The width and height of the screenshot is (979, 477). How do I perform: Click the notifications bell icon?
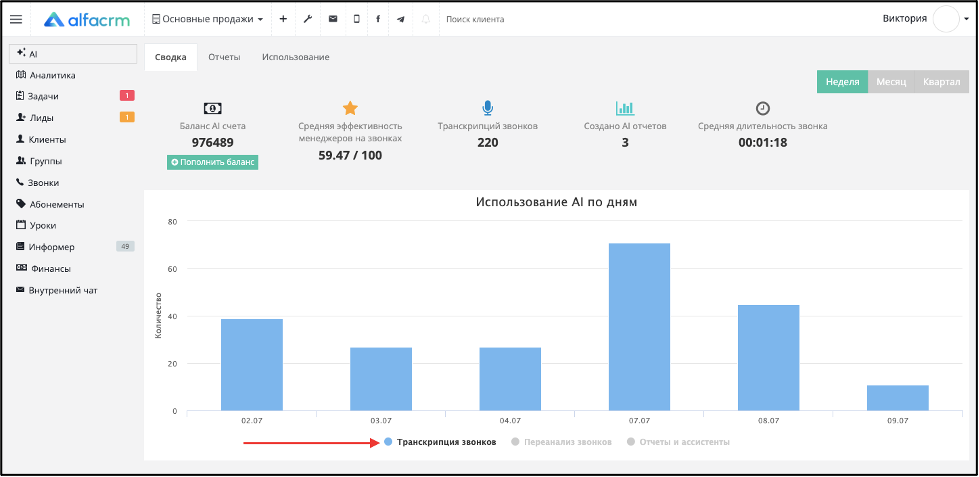tap(426, 19)
